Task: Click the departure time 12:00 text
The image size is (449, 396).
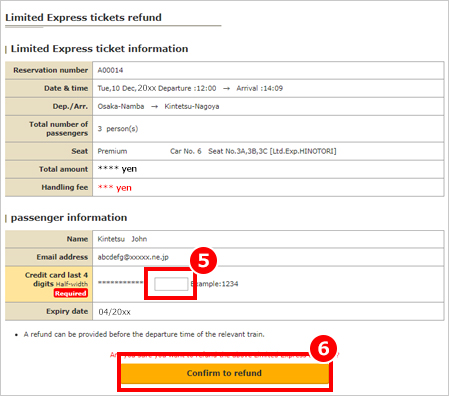Action: coord(206,88)
